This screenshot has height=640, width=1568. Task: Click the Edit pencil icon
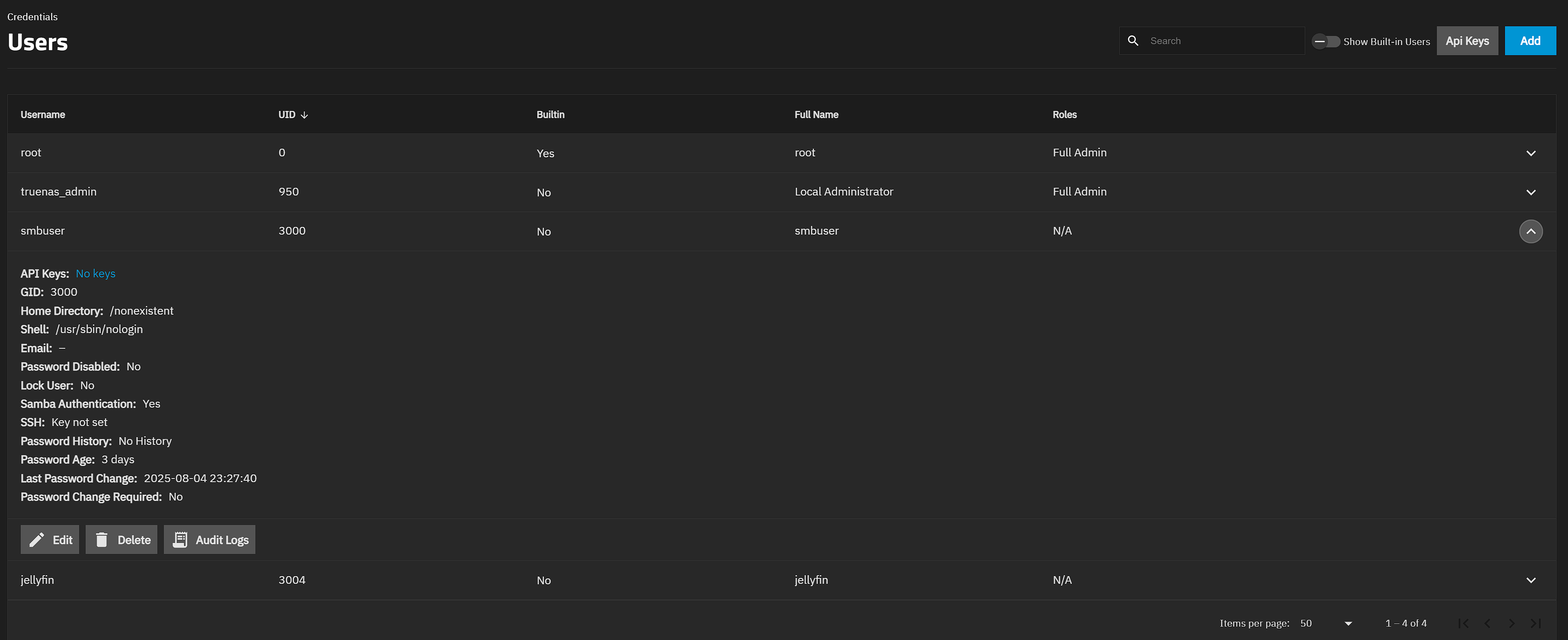click(x=36, y=540)
